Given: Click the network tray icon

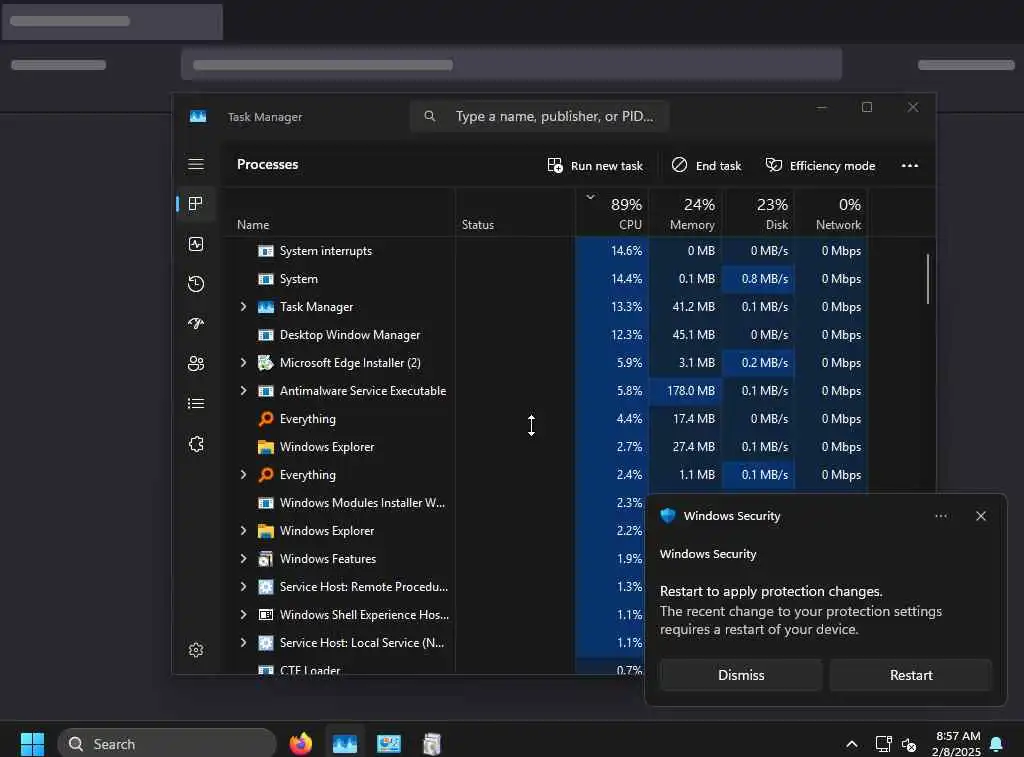Looking at the screenshot, I should [x=883, y=744].
